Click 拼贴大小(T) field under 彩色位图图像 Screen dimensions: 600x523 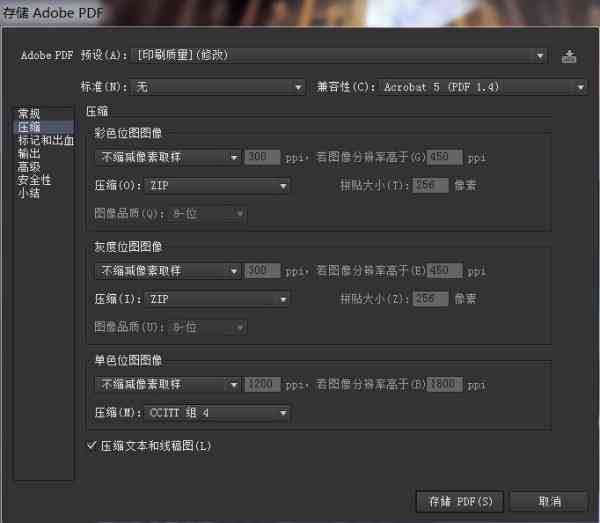pos(430,186)
